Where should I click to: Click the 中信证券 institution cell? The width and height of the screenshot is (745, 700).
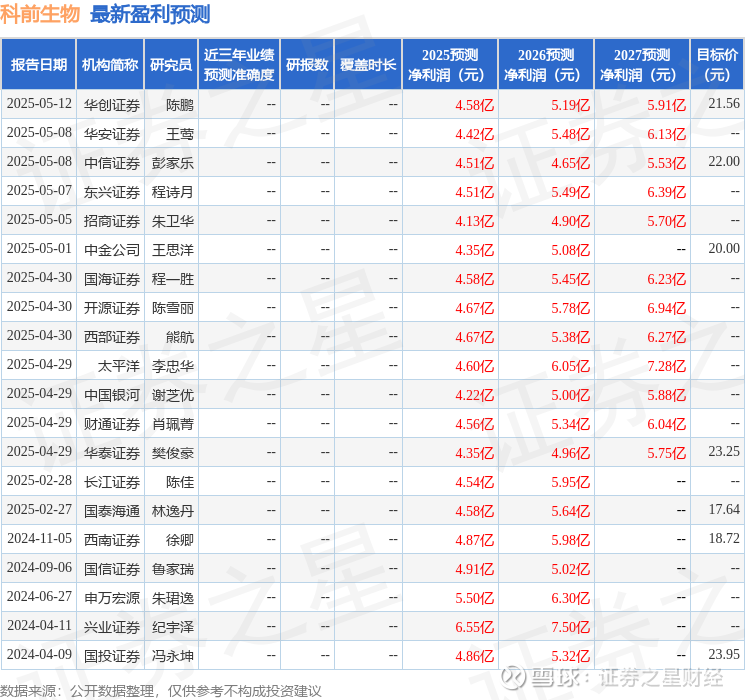[112, 163]
